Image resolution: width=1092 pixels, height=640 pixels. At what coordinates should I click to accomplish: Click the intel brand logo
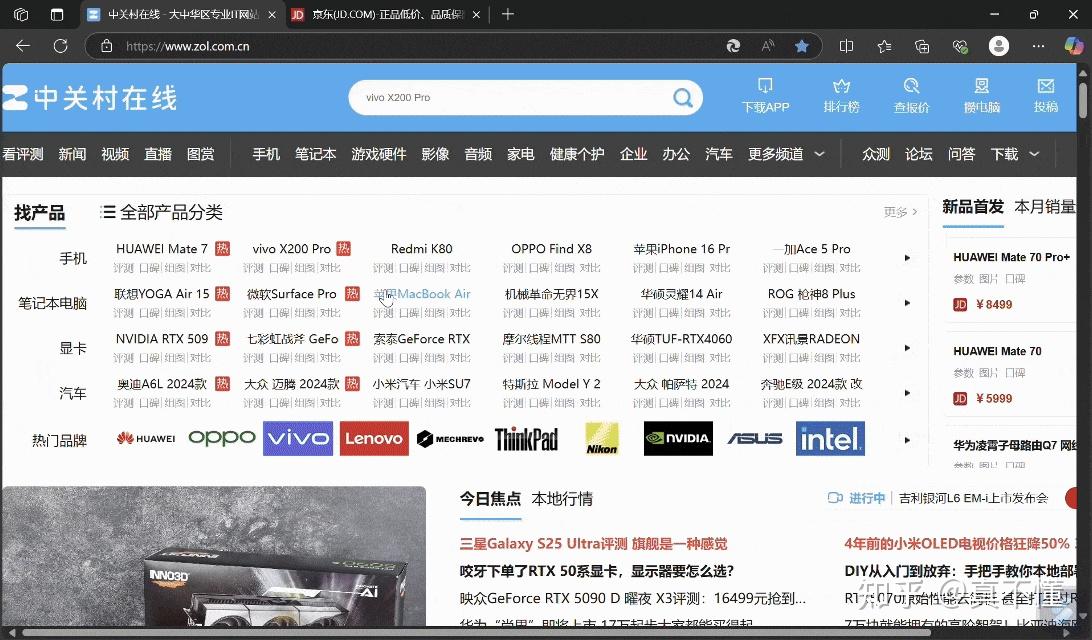(830, 438)
